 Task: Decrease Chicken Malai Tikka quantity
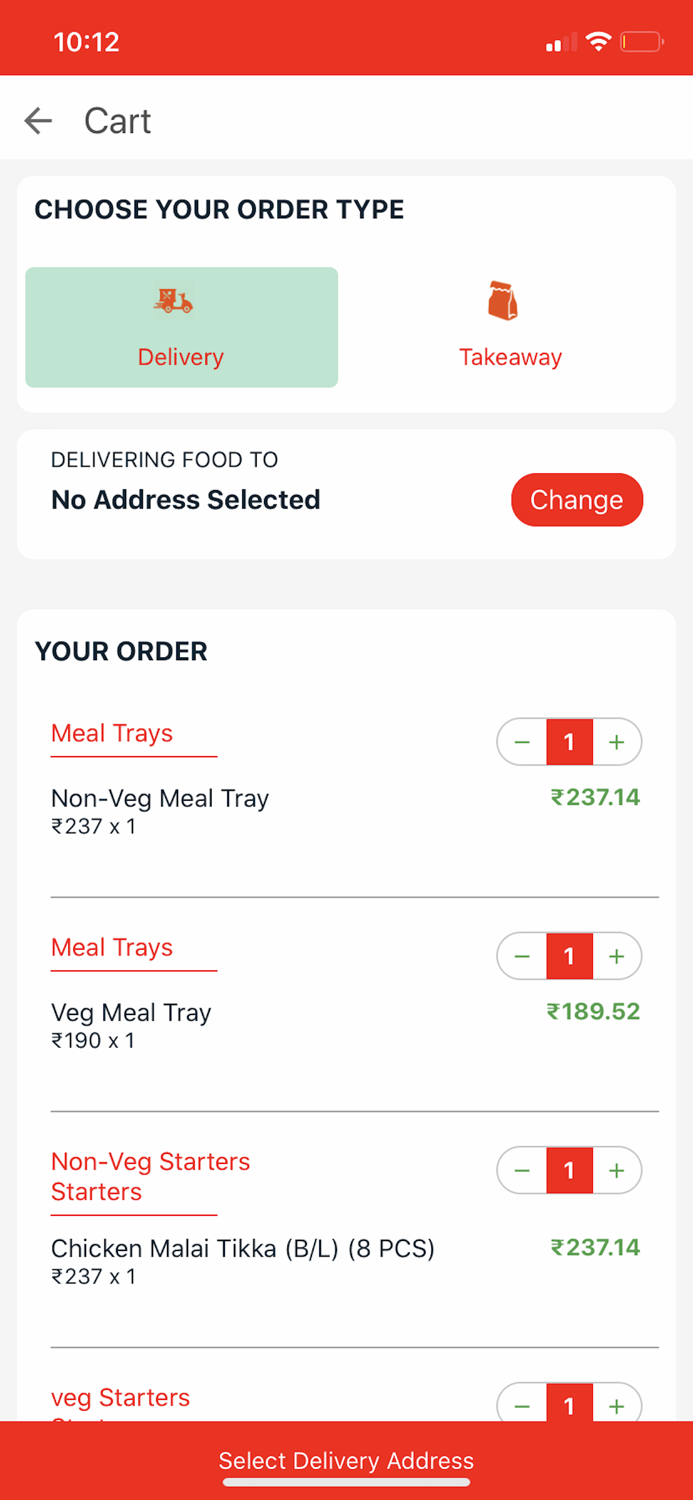click(522, 1170)
